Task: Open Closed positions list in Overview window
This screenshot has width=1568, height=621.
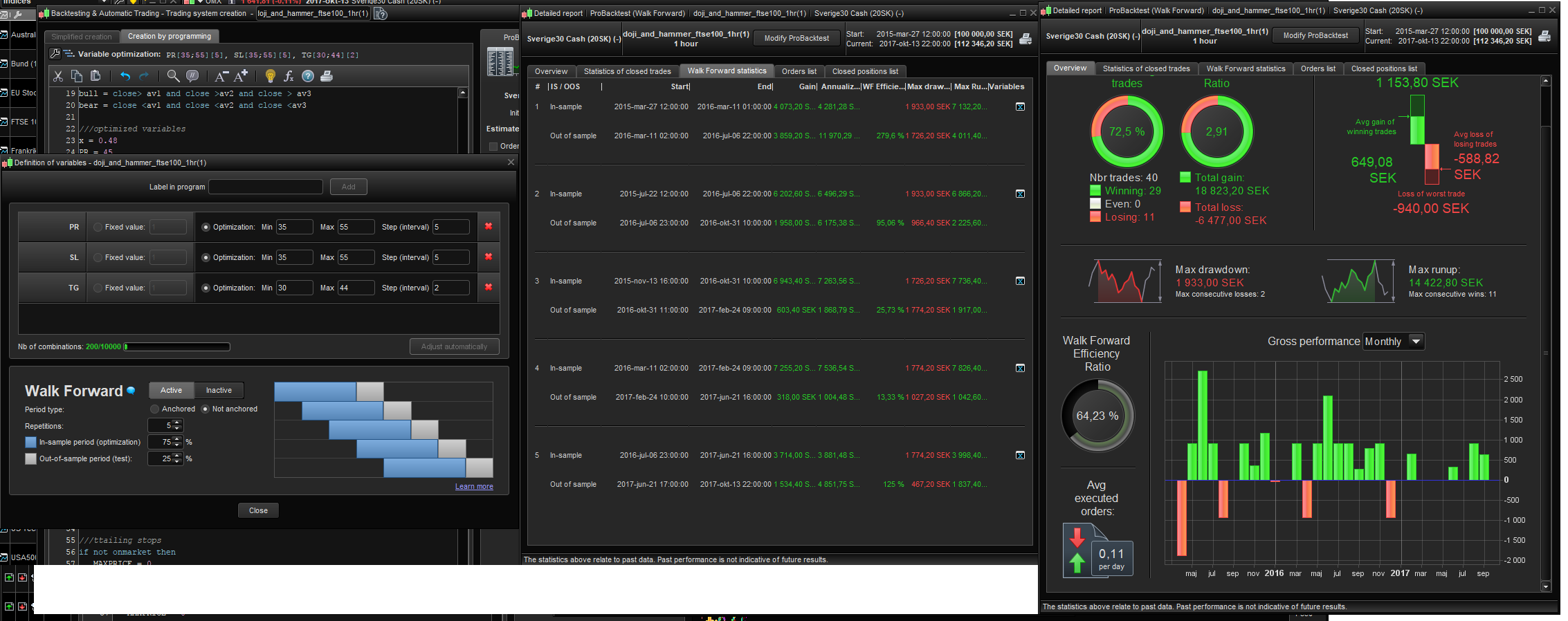Action: point(1384,68)
